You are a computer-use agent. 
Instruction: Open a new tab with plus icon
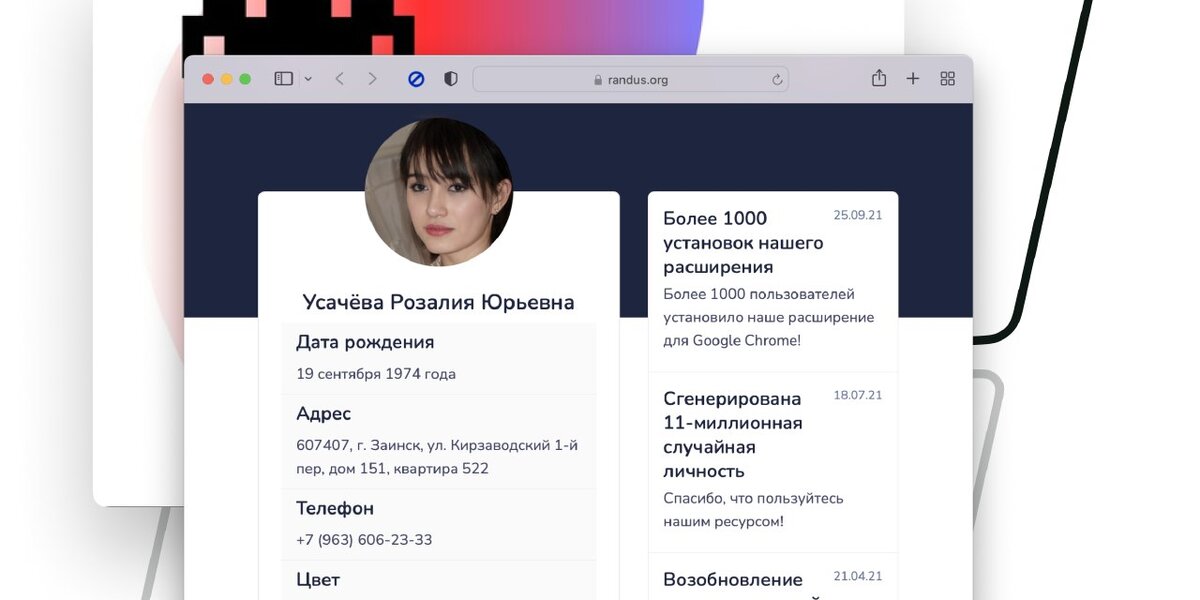pos(913,79)
